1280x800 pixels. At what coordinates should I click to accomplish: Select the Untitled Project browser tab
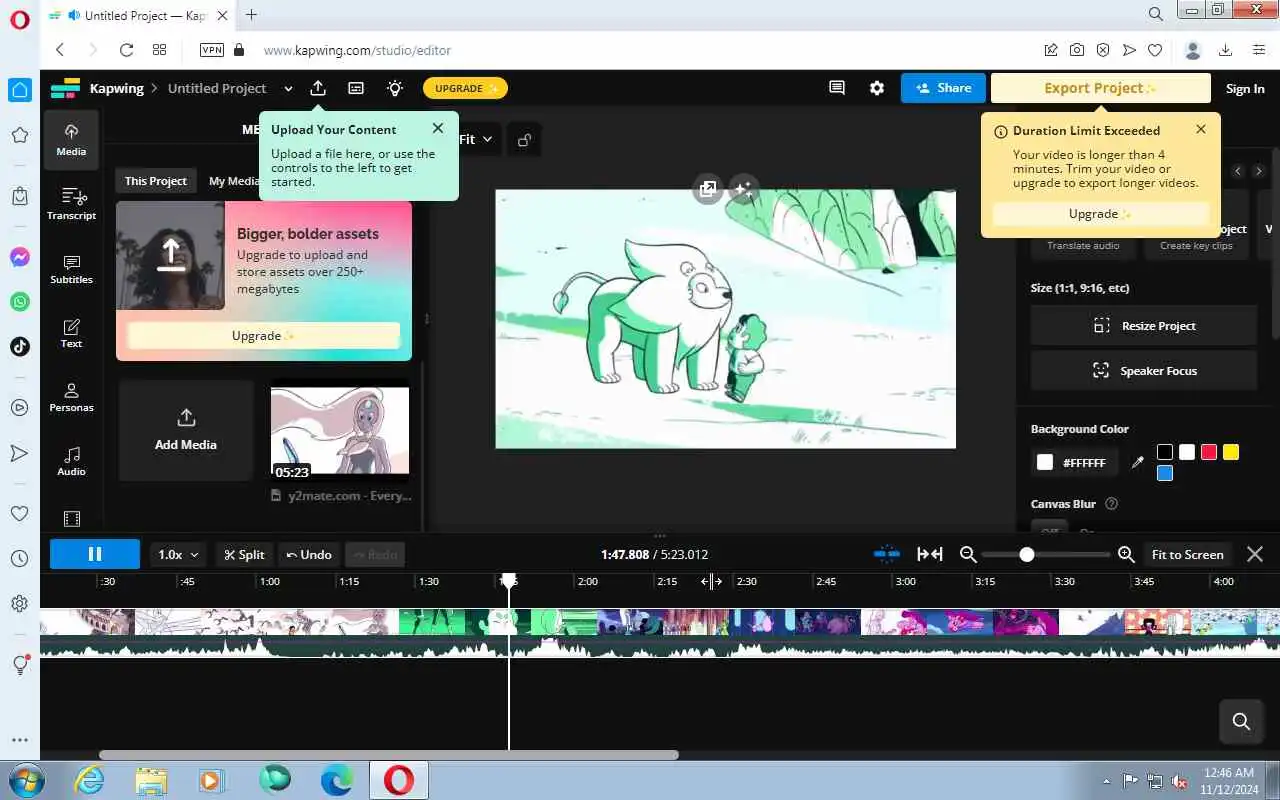(x=138, y=15)
